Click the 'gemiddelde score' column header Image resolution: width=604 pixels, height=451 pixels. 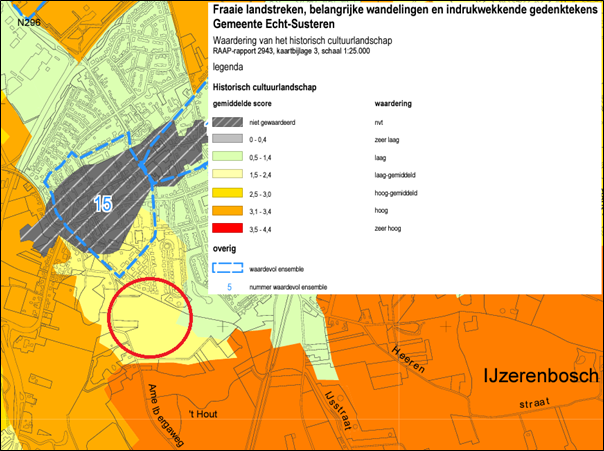[242, 104]
